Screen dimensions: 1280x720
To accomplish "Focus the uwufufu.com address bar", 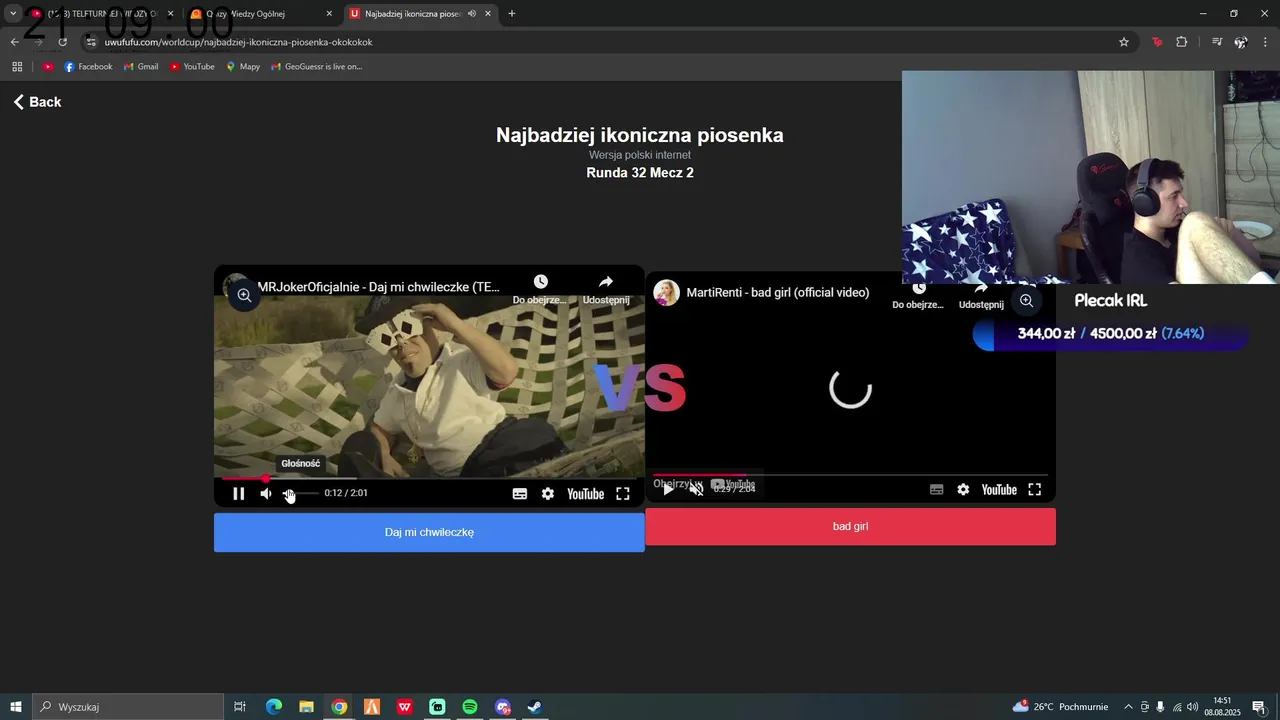I will (600, 42).
